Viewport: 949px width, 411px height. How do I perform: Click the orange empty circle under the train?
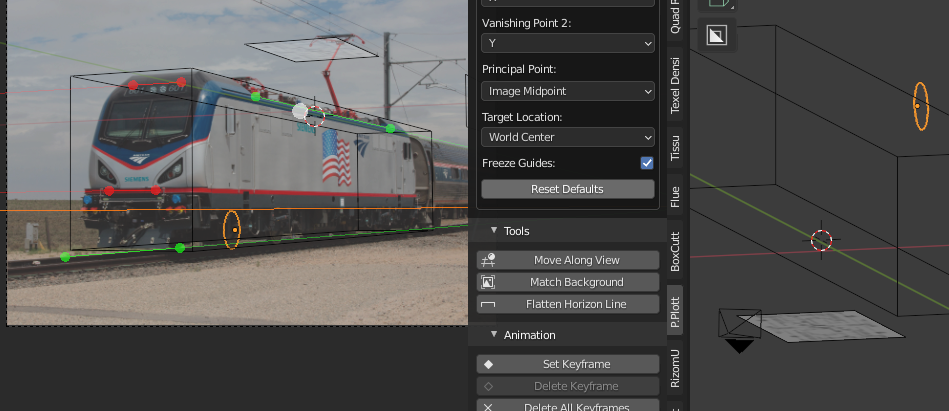(x=232, y=229)
